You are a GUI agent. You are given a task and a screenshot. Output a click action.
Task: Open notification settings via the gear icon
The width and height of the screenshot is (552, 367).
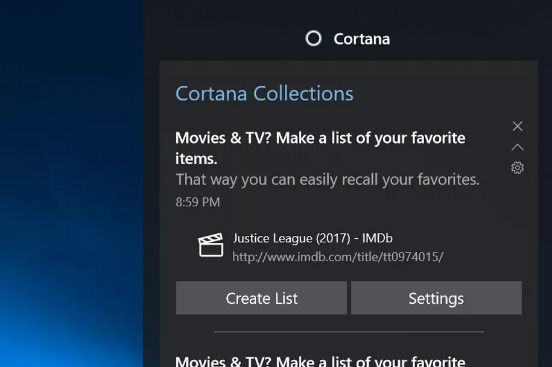click(517, 168)
